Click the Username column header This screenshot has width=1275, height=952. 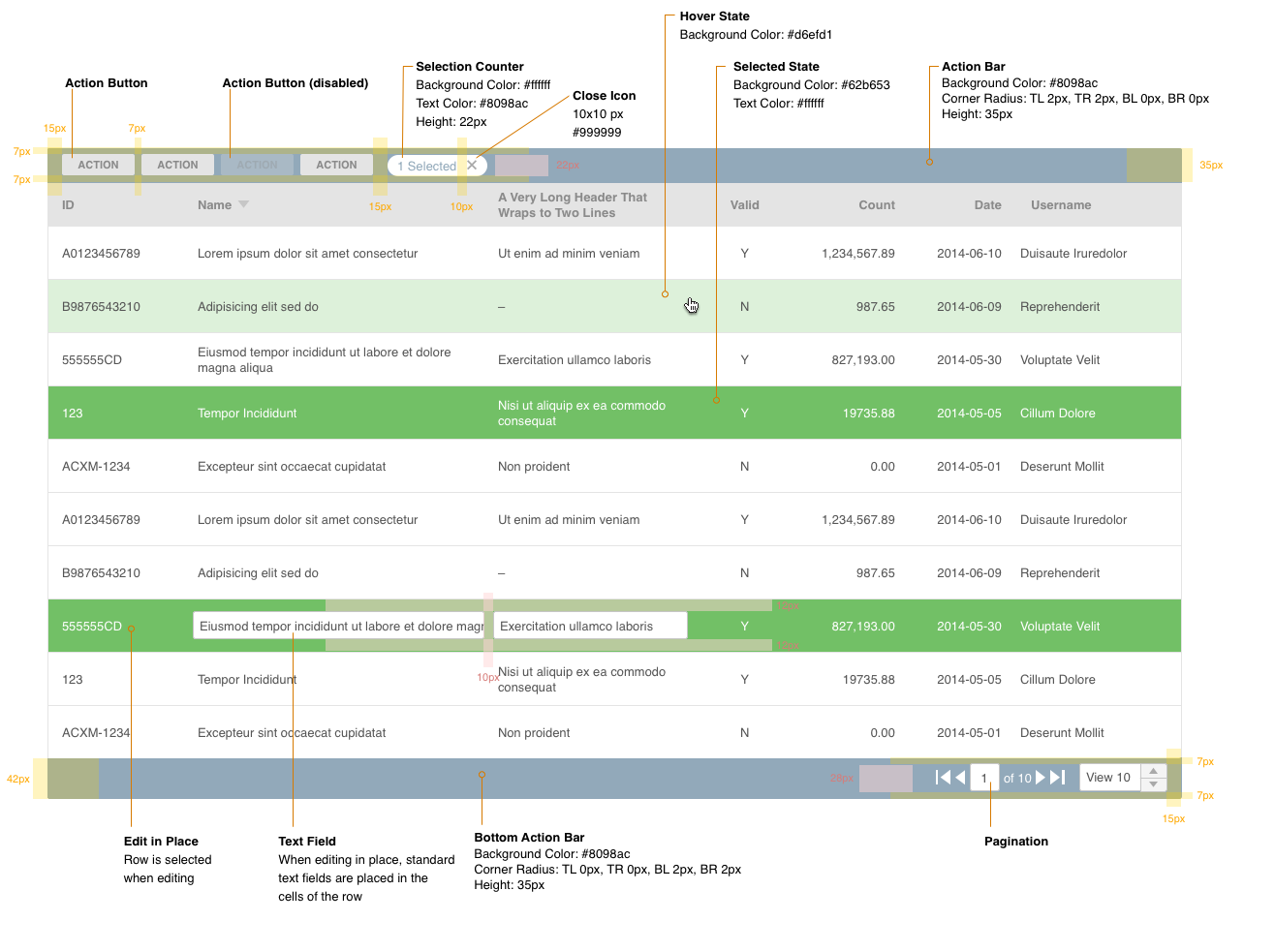click(x=1061, y=205)
